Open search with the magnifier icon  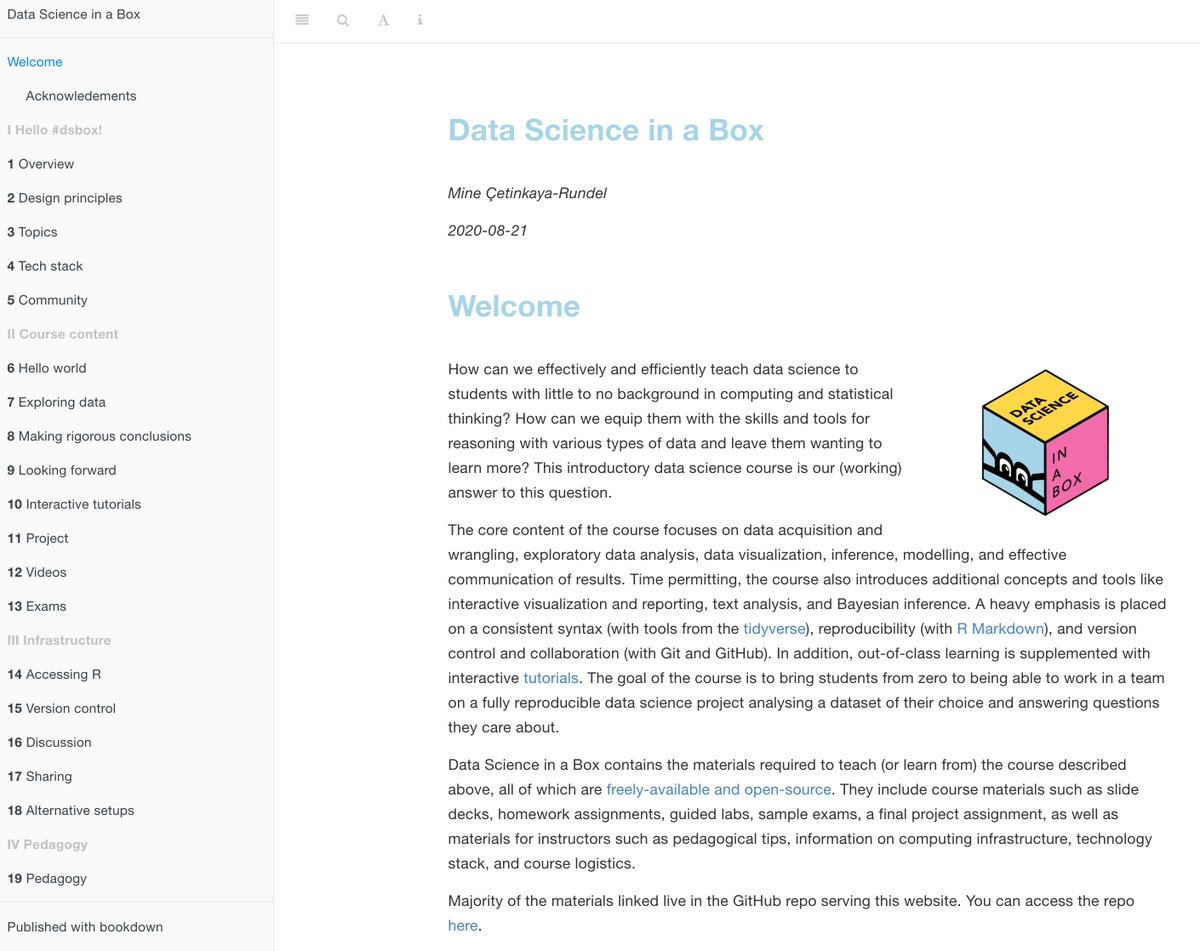[343, 20]
